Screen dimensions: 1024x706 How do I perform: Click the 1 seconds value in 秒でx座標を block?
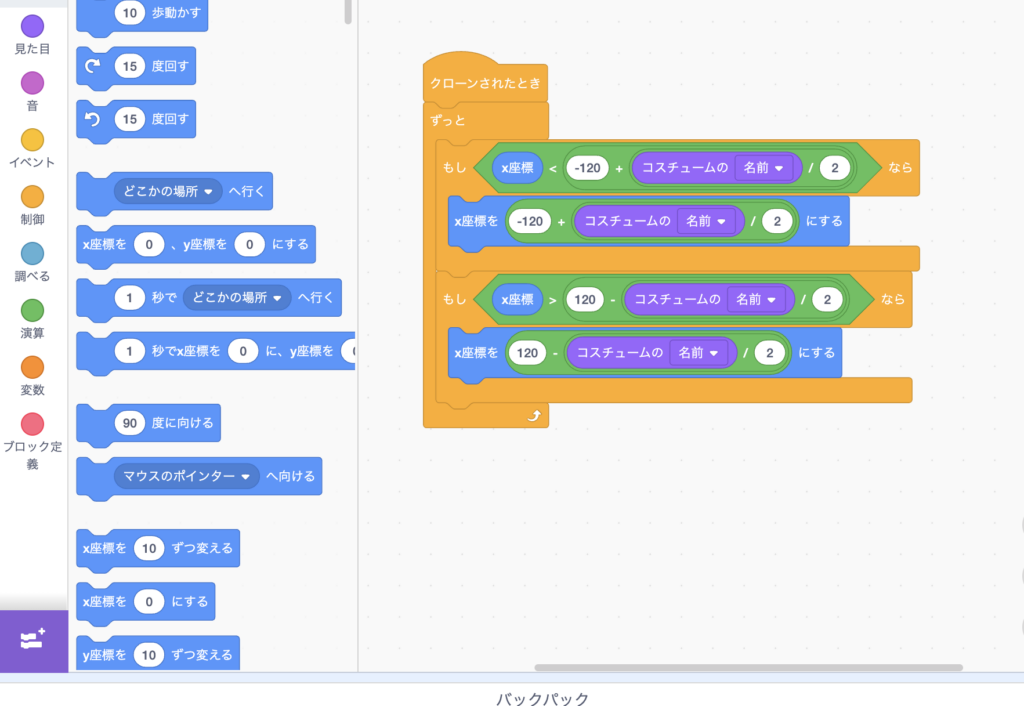129,351
